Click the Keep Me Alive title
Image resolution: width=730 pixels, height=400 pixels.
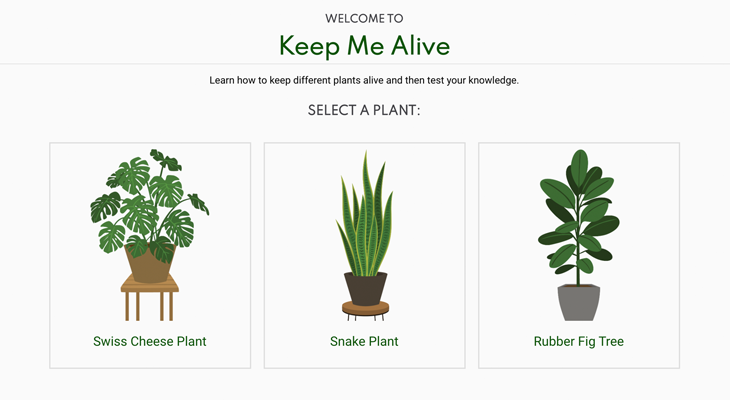click(365, 46)
